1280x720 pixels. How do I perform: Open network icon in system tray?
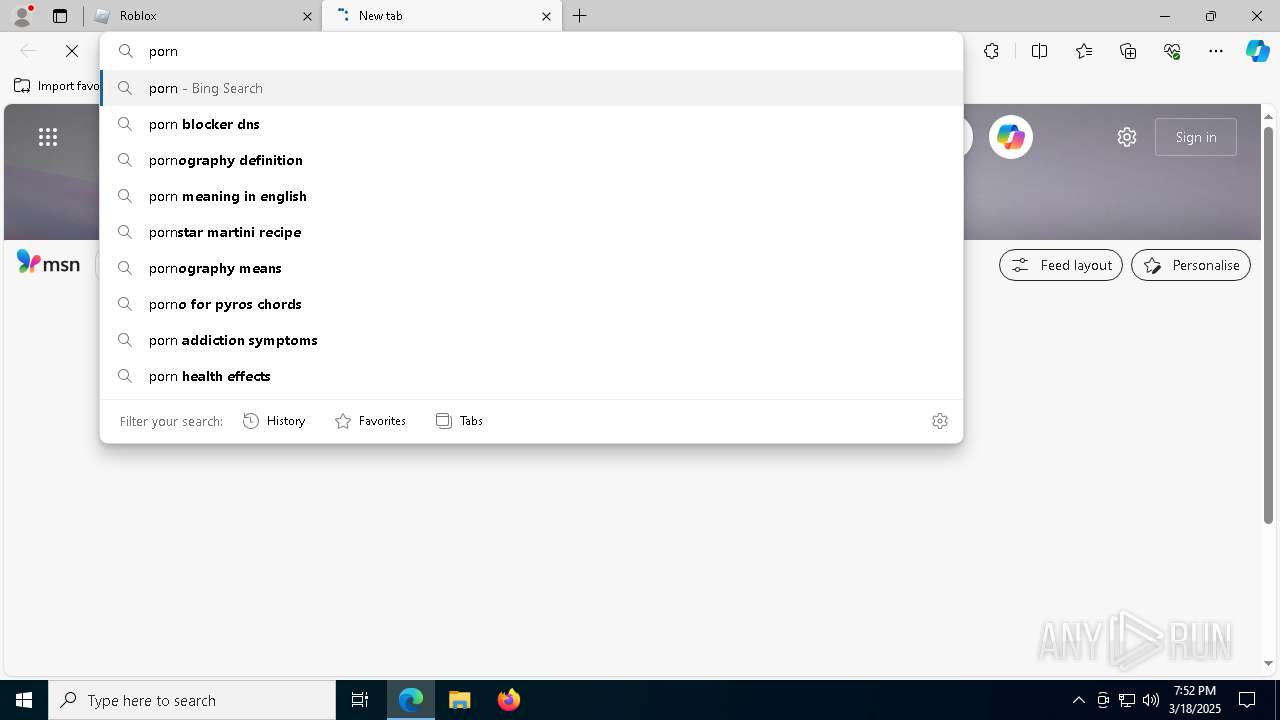[1127, 700]
